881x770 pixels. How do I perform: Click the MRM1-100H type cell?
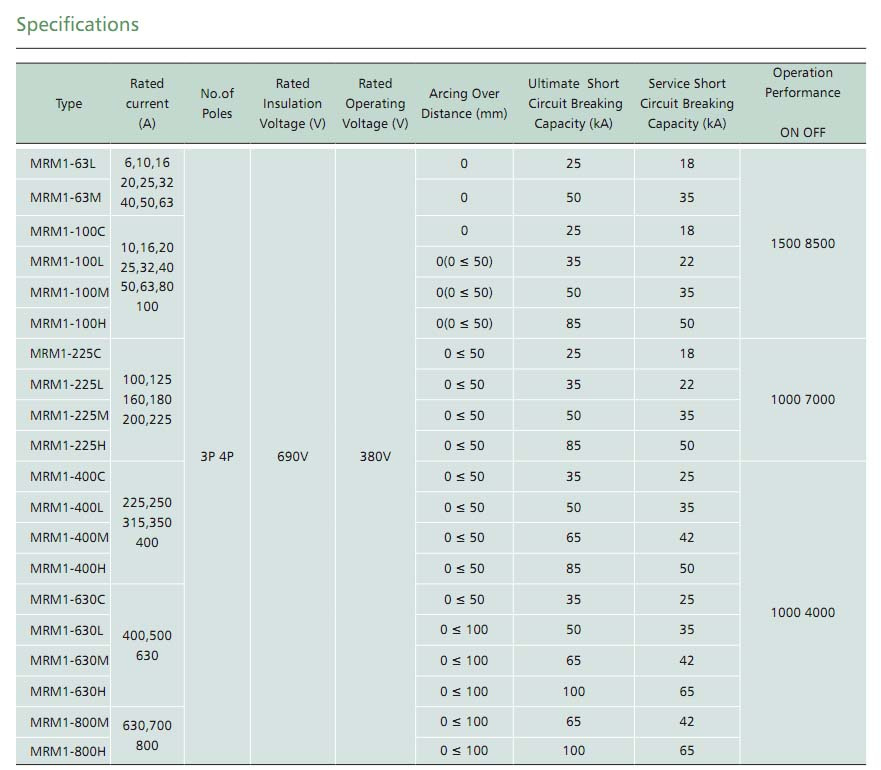pos(68,324)
